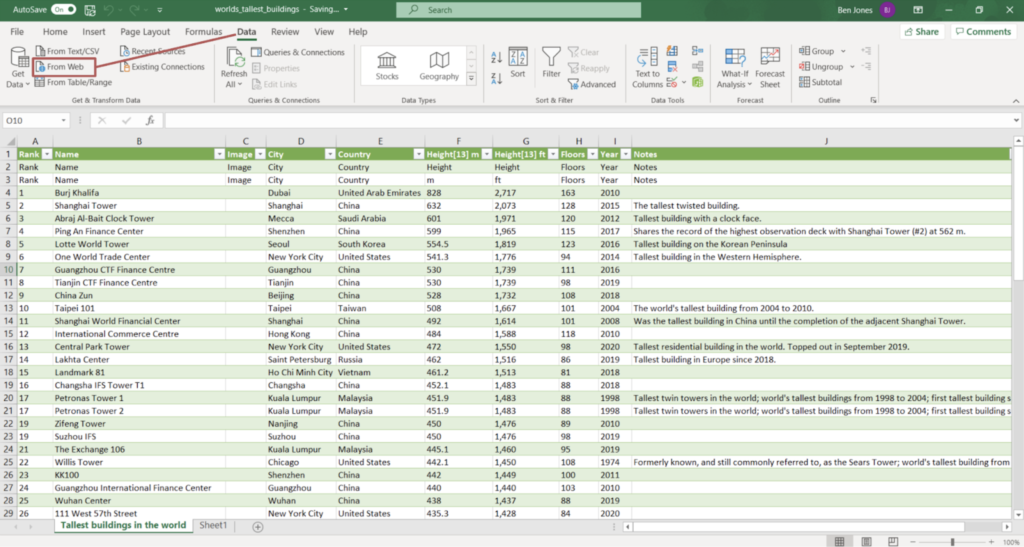Switch to the Formulas tab

(x=203, y=31)
